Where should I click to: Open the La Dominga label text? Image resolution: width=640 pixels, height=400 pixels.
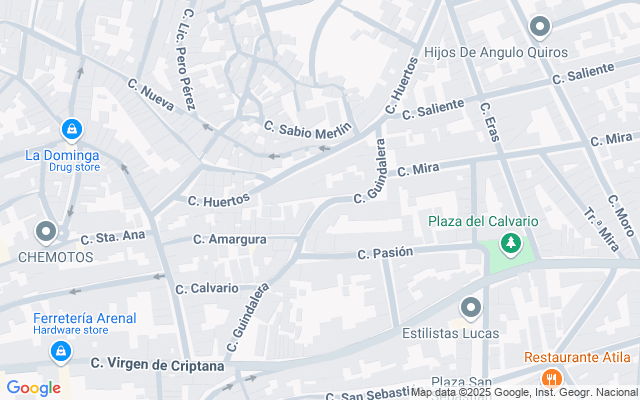[x=62, y=156]
